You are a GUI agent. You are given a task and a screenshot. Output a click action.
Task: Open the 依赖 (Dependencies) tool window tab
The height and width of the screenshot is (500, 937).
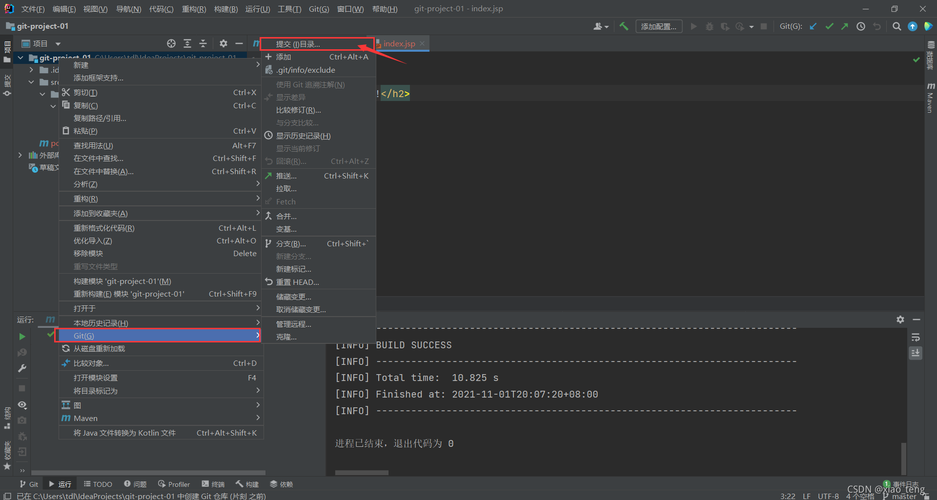tap(282, 484)
